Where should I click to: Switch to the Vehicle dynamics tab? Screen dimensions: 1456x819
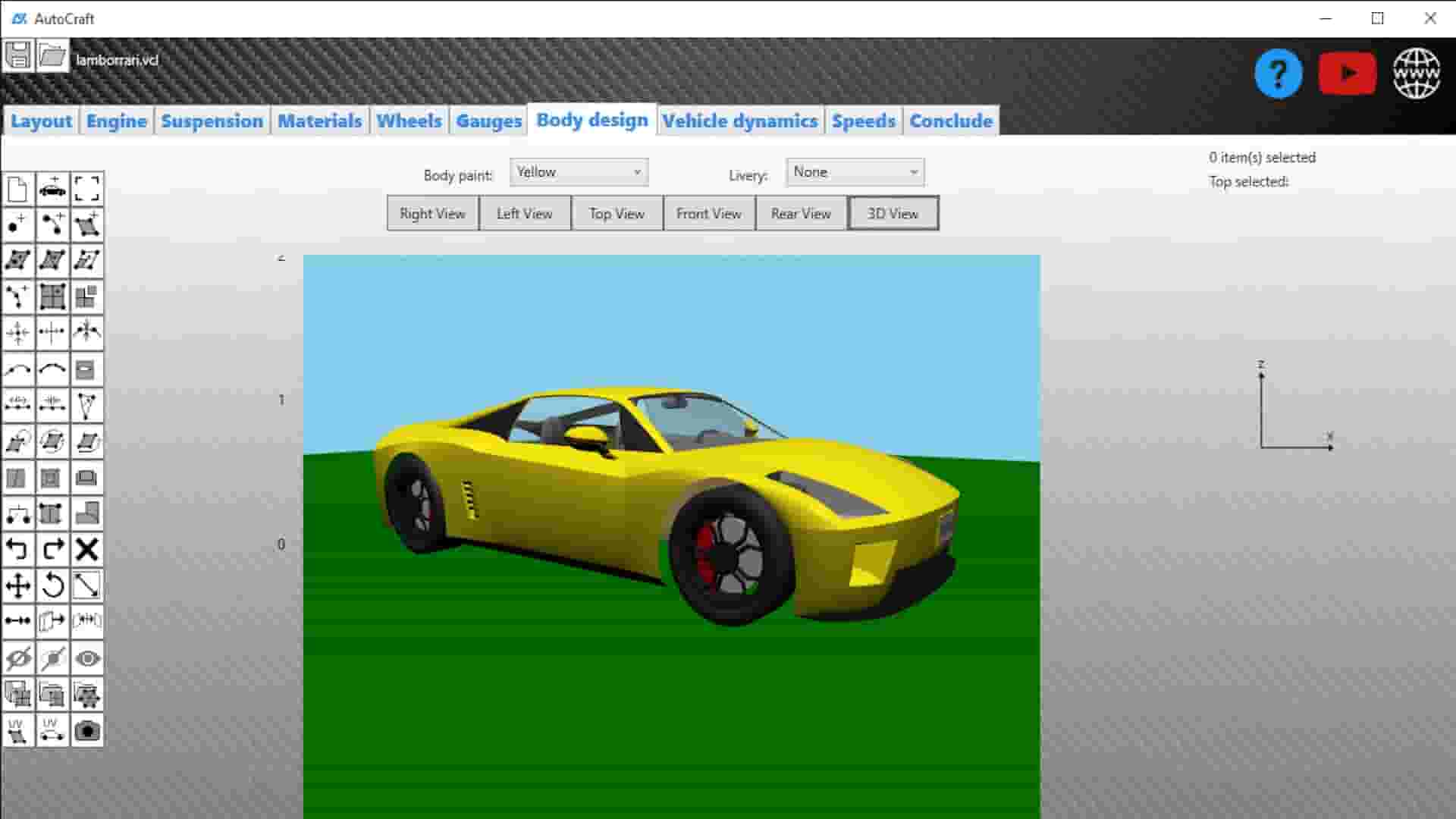pos(740,121)
